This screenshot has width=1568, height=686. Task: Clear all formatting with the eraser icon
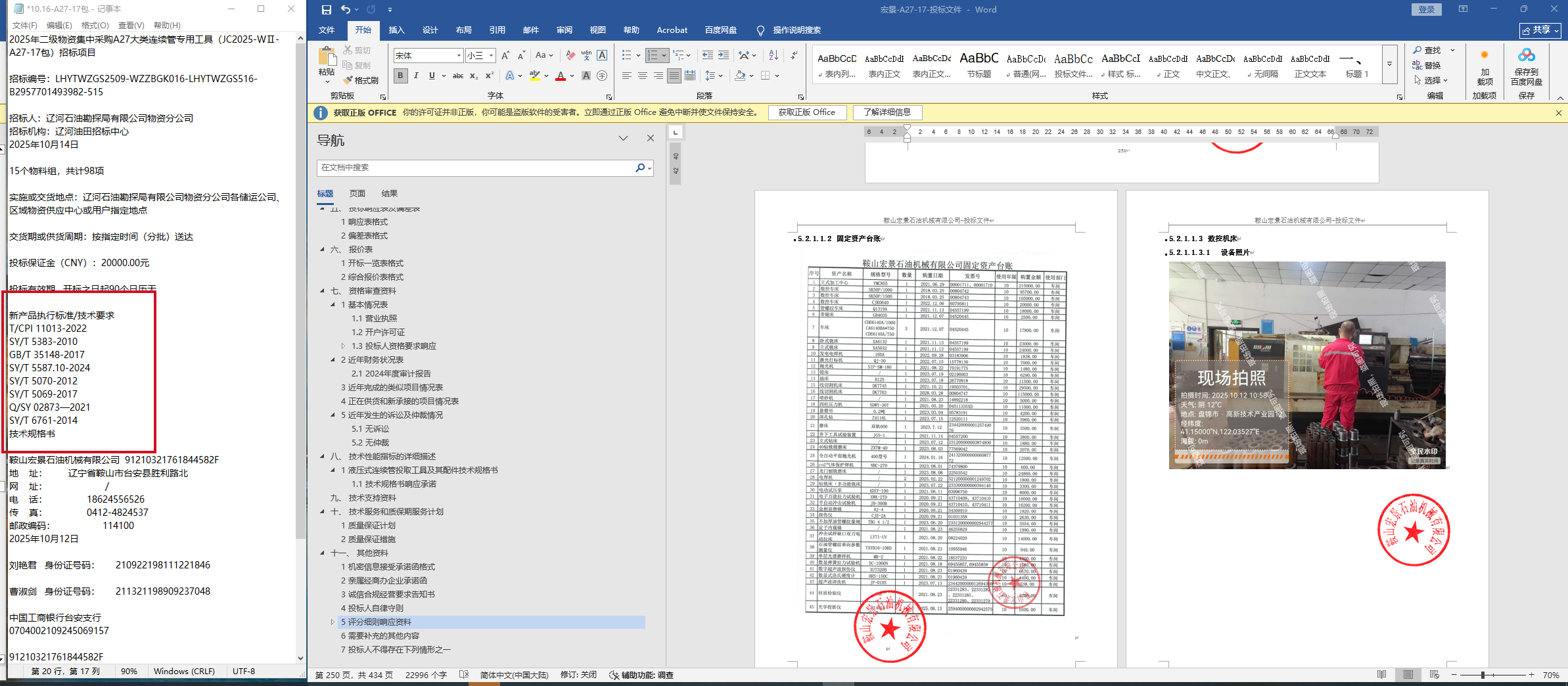point(570,56)
